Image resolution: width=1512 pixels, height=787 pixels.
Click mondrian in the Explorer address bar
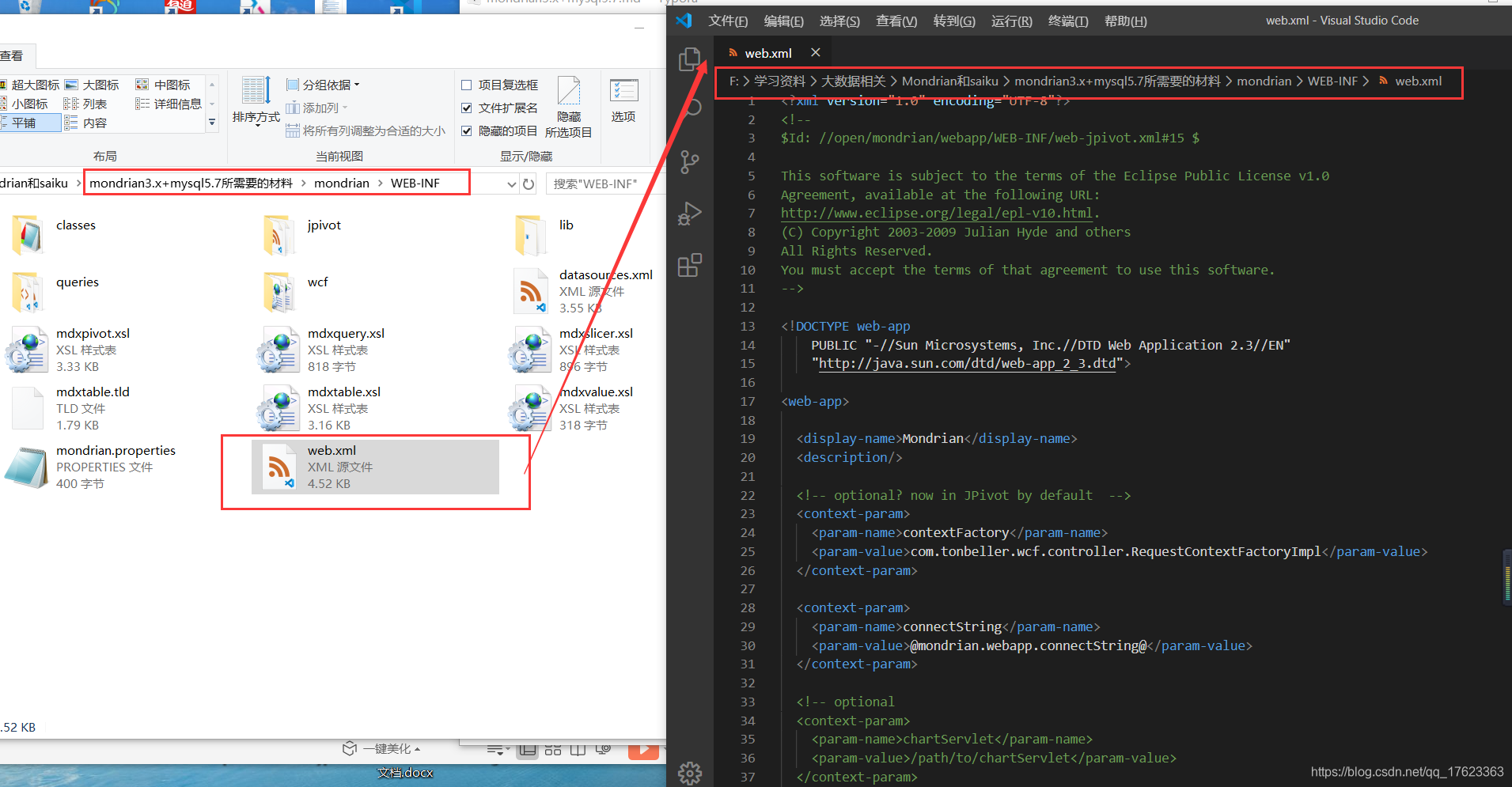tap(342, 183)
